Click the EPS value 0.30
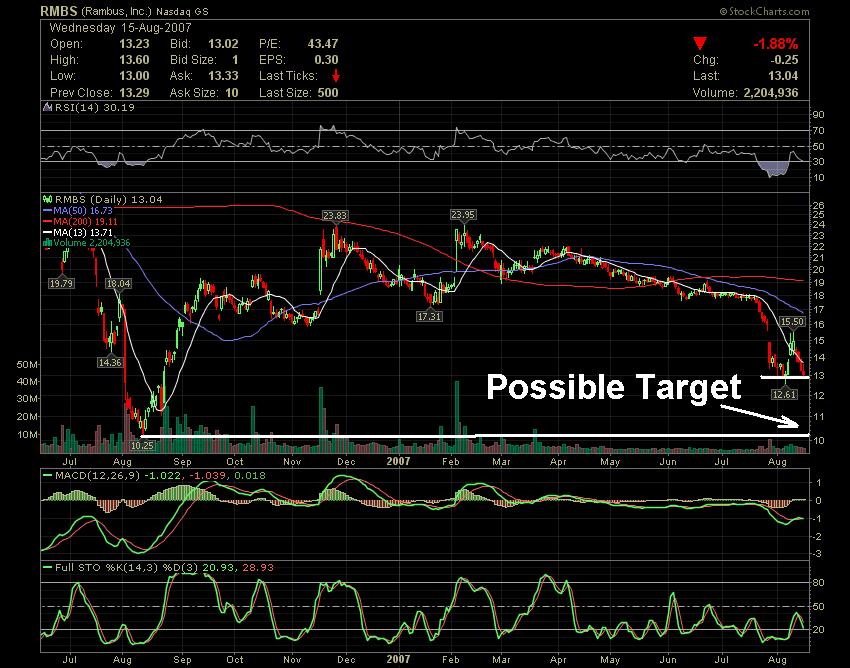The width and height of the screenshot is (850, 668). [x=326, y=60]
